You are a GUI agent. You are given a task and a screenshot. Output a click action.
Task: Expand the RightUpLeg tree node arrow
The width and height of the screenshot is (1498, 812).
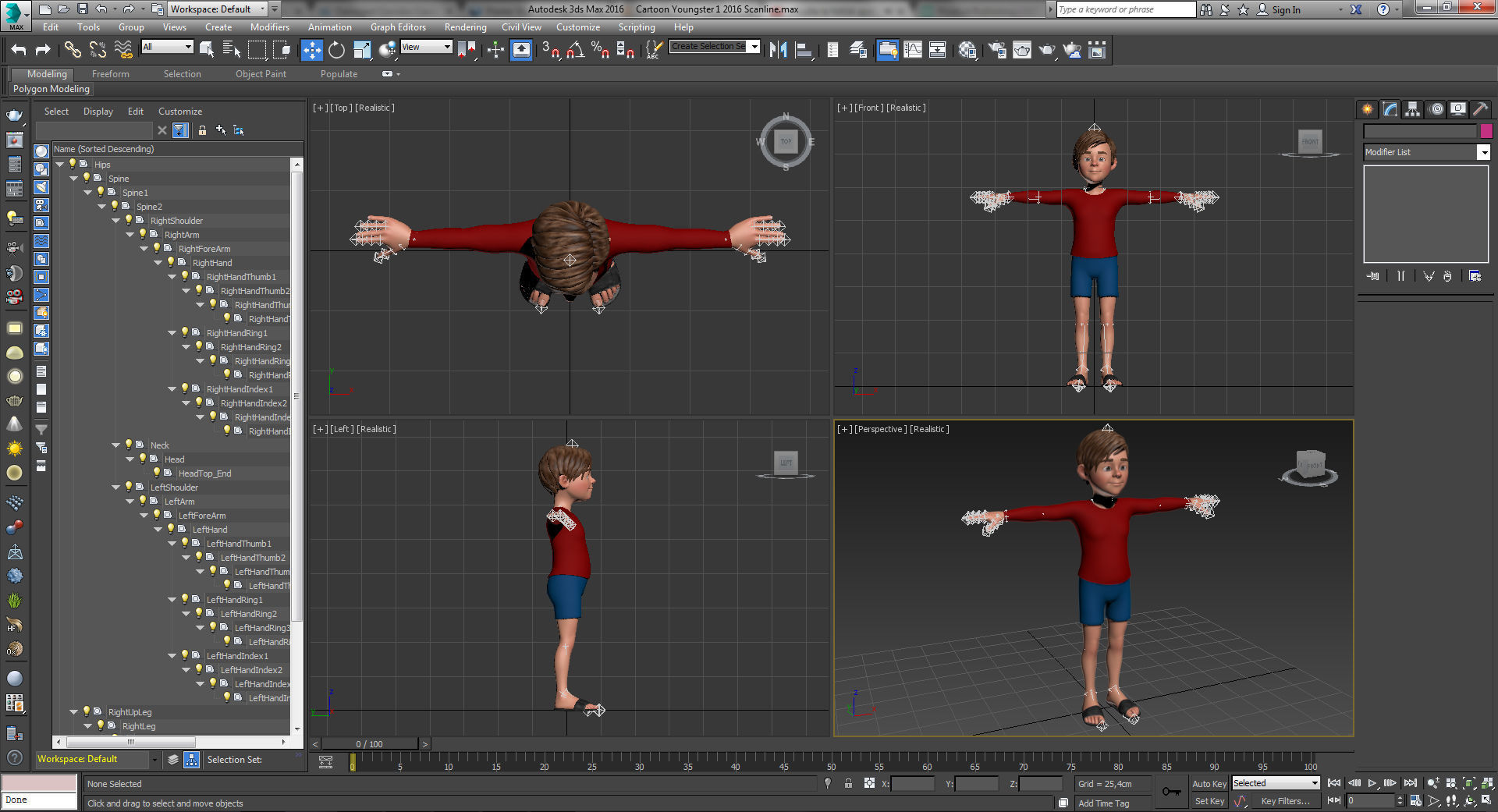[x=74, y=712]
